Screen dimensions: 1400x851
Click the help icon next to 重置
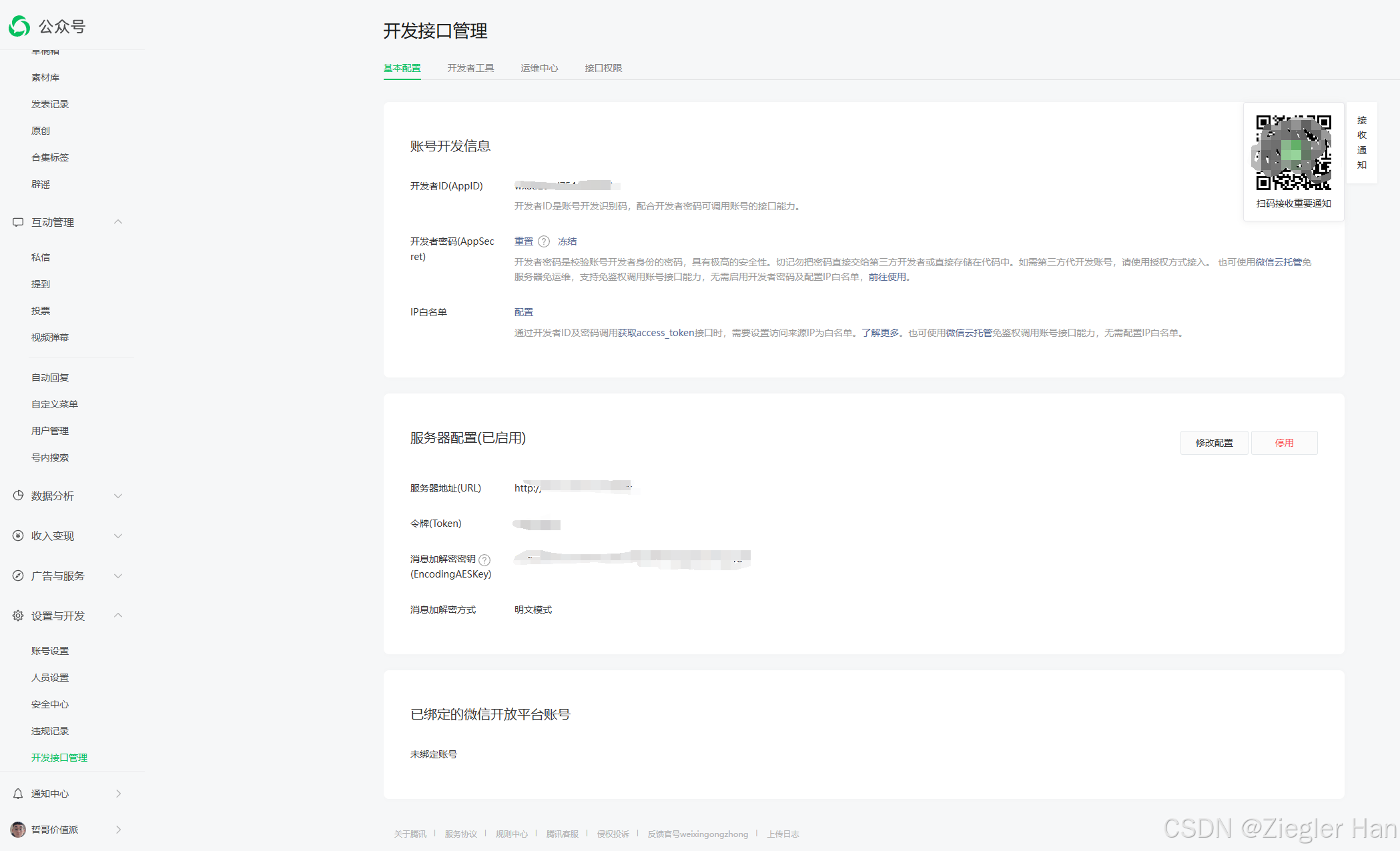(544, 241)
